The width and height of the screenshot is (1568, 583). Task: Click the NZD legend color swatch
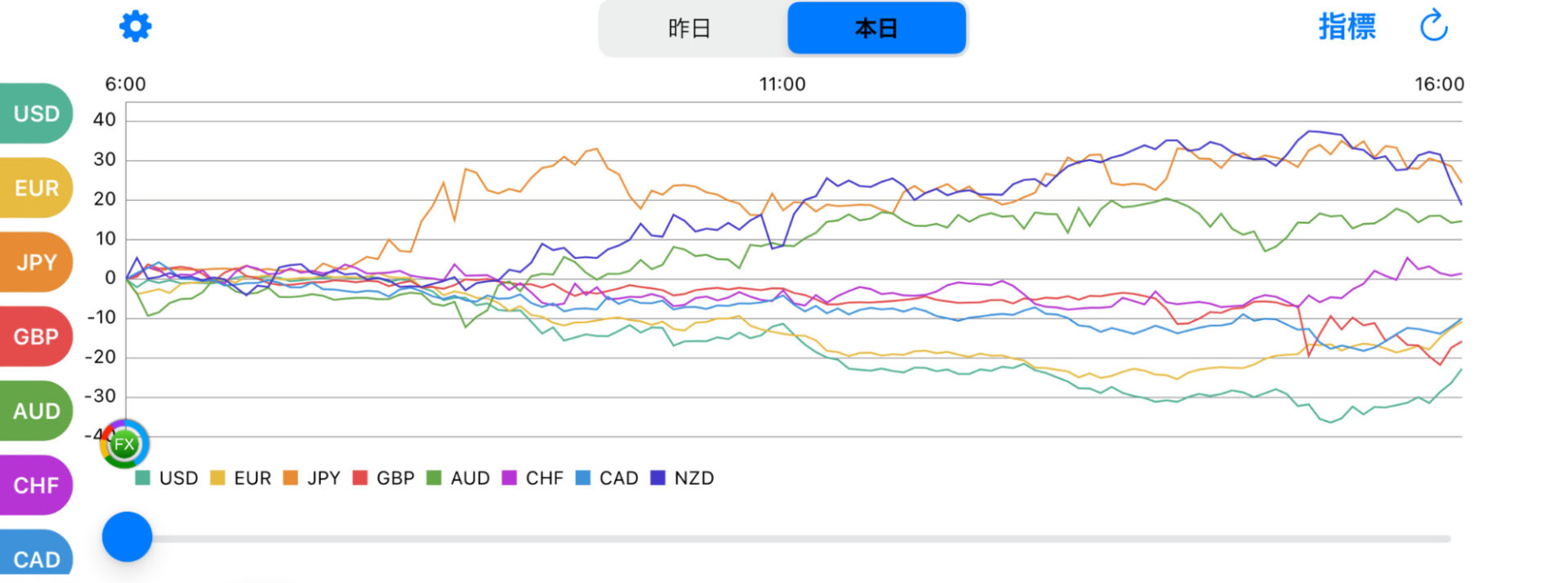click(x=657, y=478)
